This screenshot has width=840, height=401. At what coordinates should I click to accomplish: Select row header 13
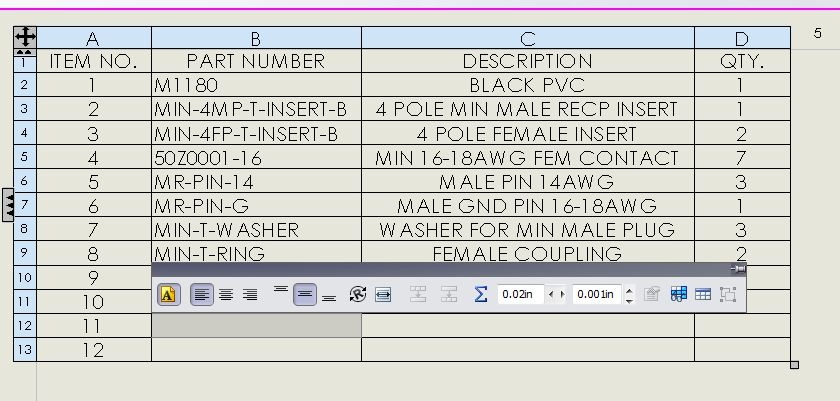(25, 350)
